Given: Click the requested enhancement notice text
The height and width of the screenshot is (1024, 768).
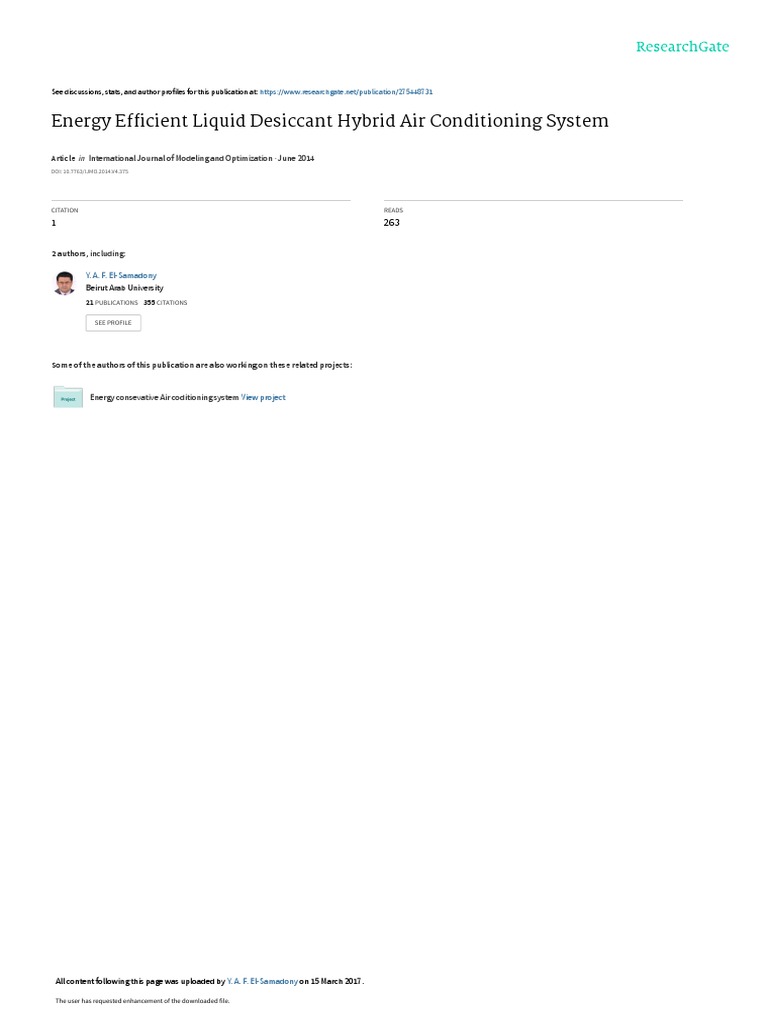Looking at the screenshot, I should click(142, 1000).
